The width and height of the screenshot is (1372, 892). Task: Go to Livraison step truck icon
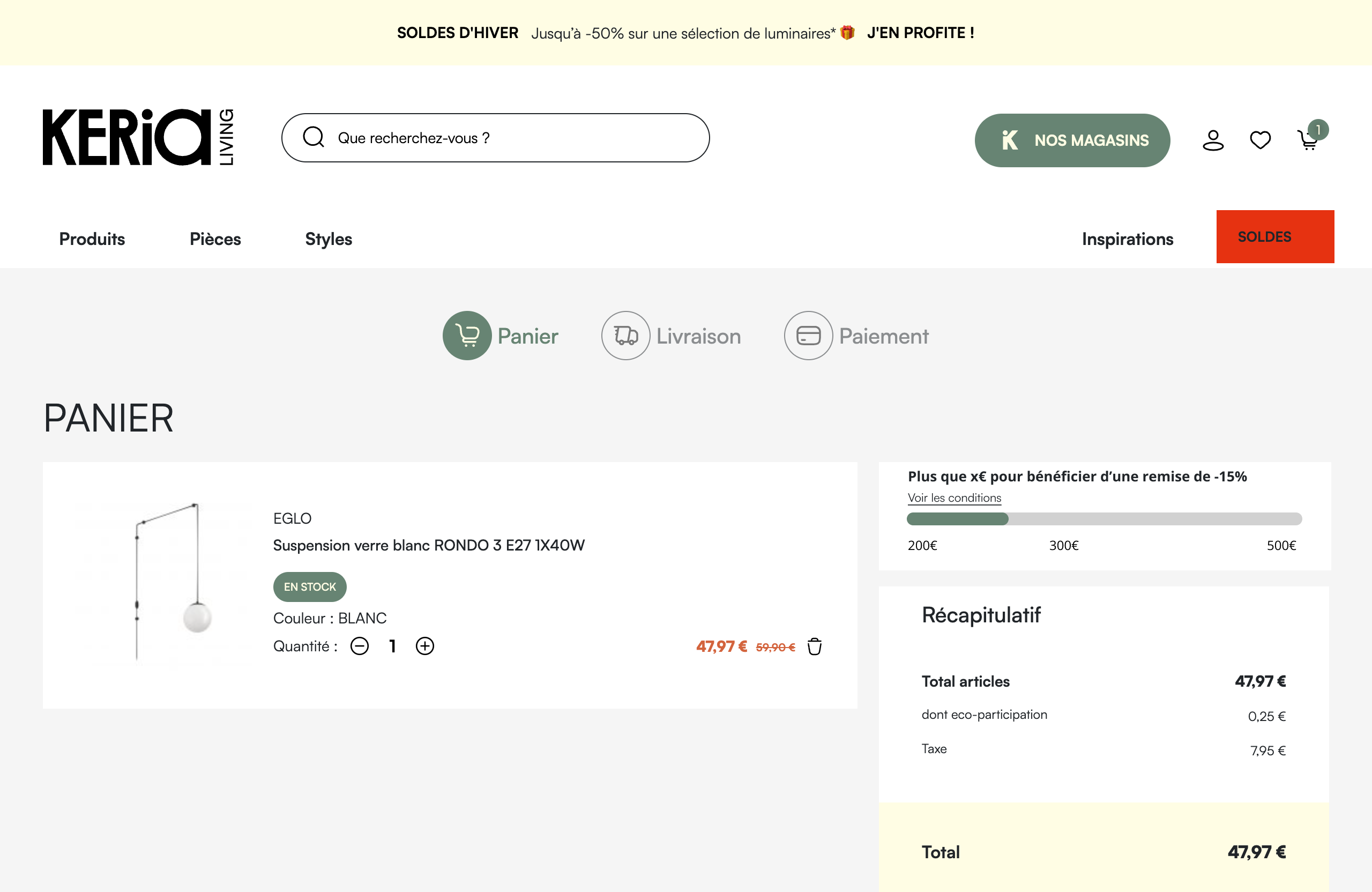coord(625,336)
